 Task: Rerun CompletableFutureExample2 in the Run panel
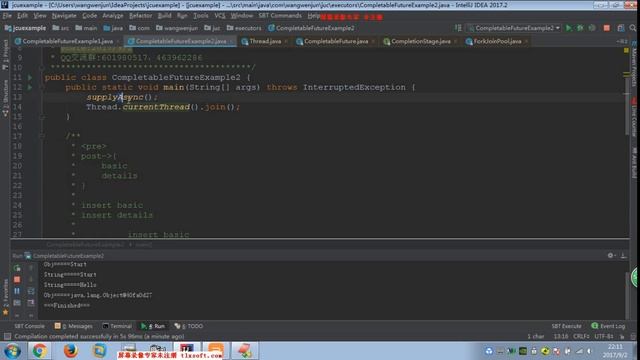[x=17, y=268]
